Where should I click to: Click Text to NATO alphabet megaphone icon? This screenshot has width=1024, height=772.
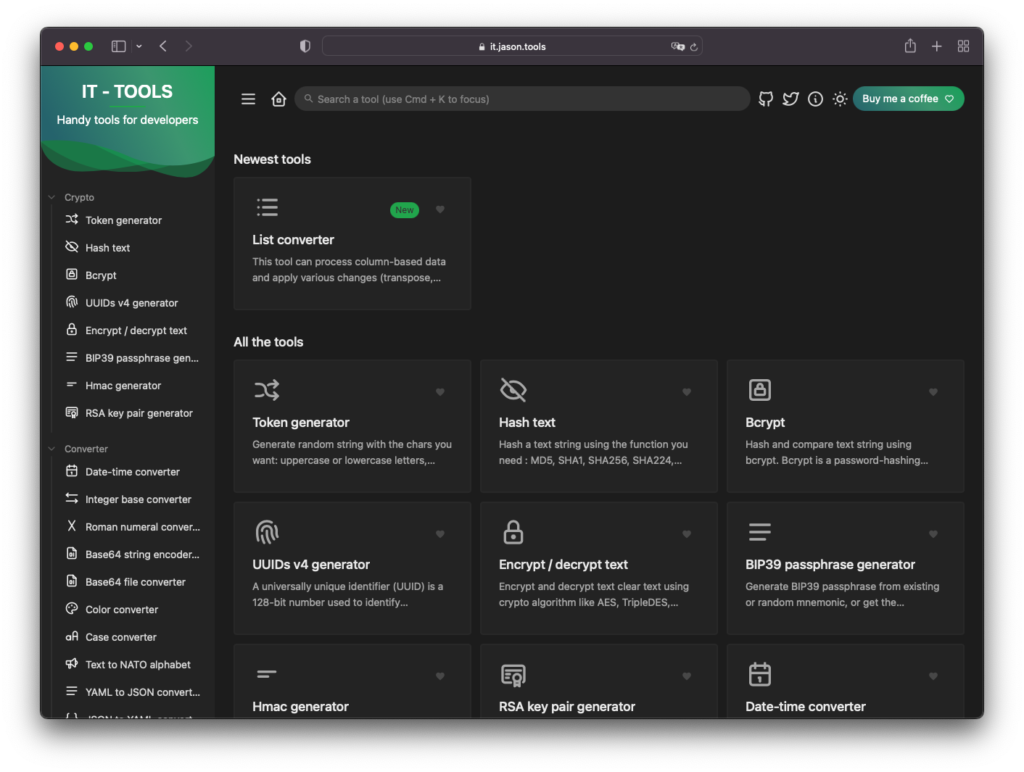pyautogui.click(x=72, y=664)
